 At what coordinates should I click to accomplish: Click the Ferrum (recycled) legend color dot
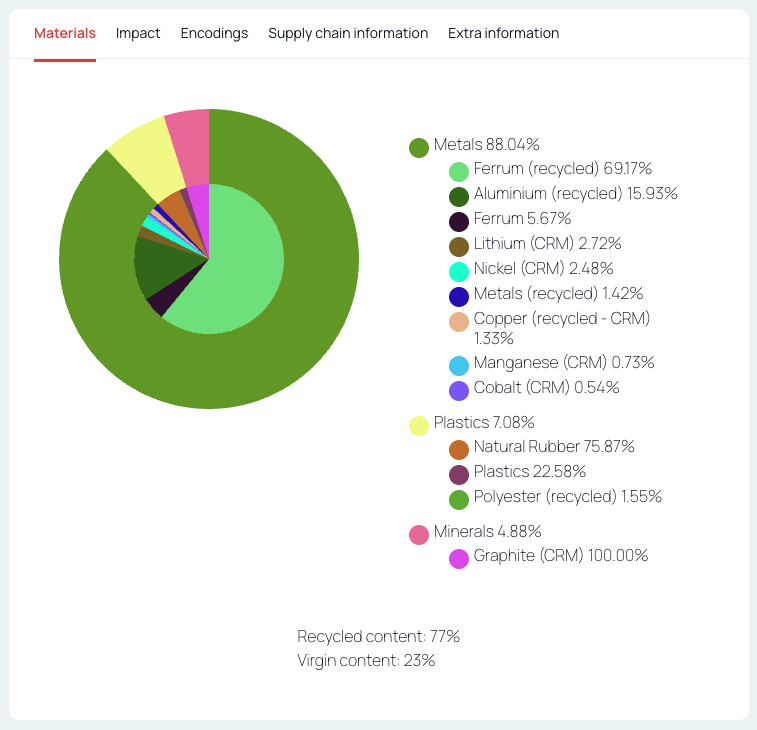[459, 172]
